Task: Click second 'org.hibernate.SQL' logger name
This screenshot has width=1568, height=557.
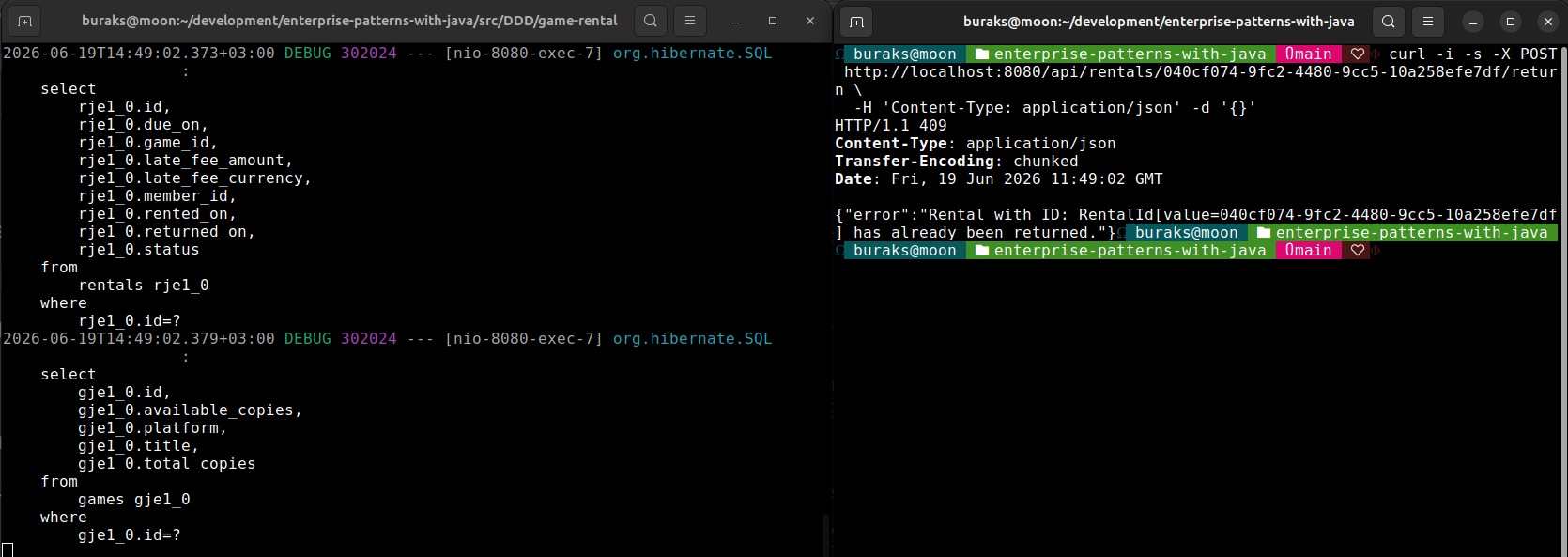Action: (693, 338)
